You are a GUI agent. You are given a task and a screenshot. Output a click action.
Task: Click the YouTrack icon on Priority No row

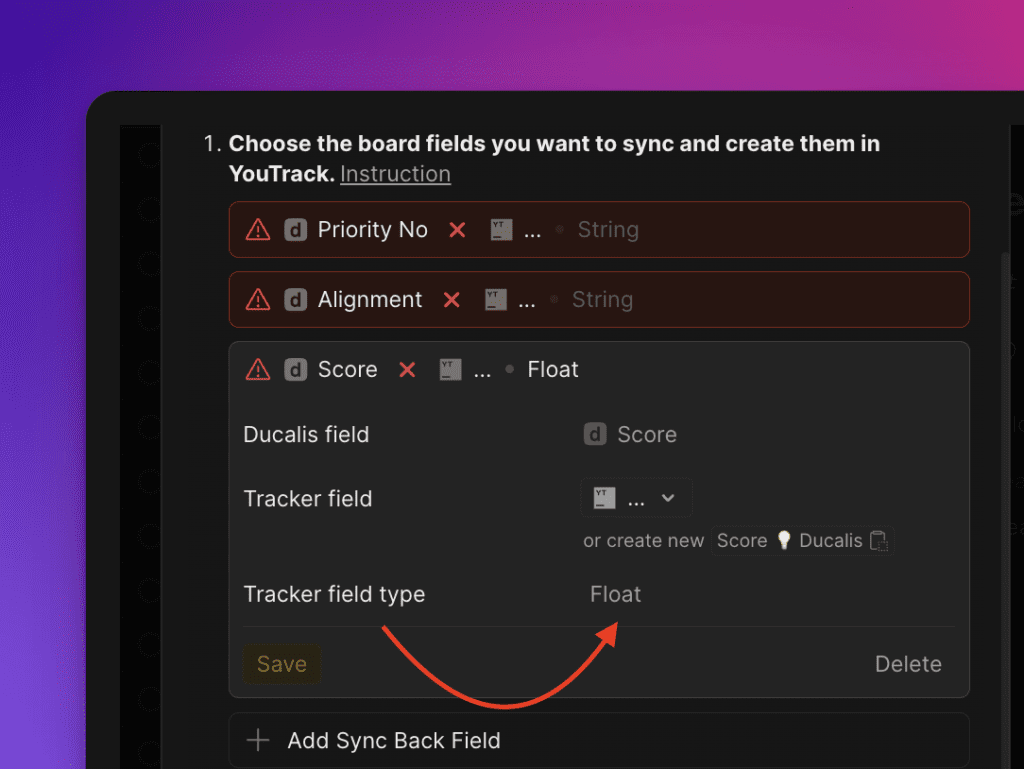tap(502, 230)
